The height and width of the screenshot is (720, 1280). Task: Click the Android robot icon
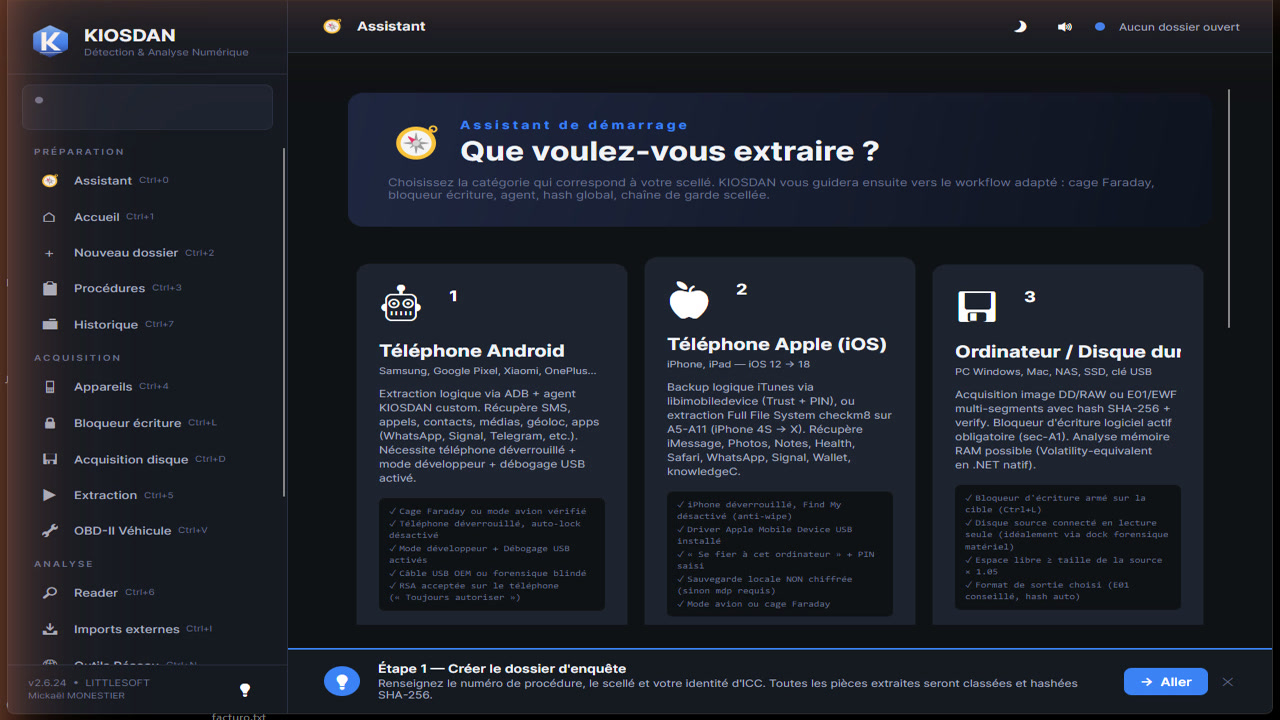[401, 304]
